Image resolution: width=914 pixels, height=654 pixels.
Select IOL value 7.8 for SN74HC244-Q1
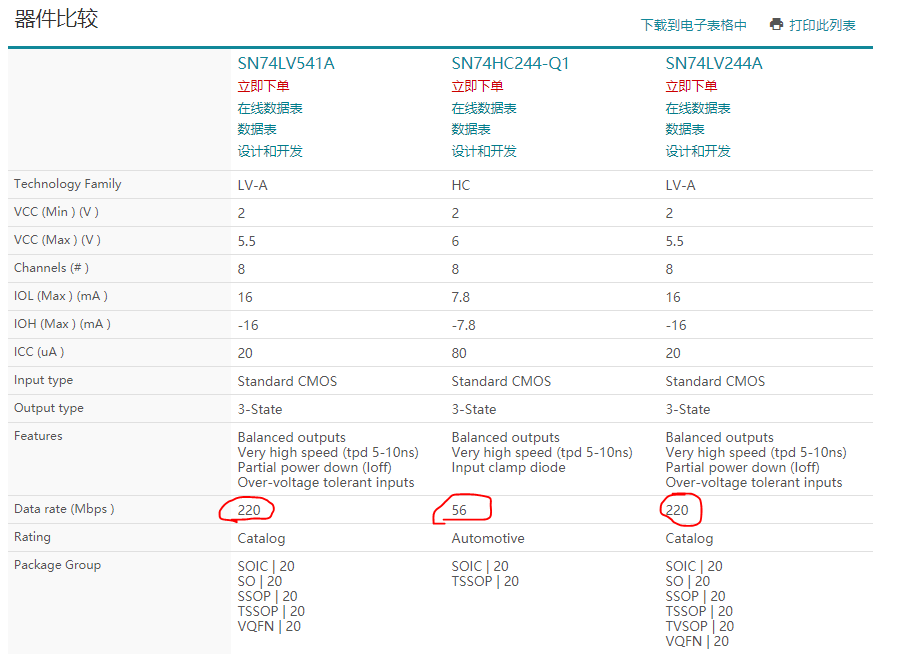point(460,297)
